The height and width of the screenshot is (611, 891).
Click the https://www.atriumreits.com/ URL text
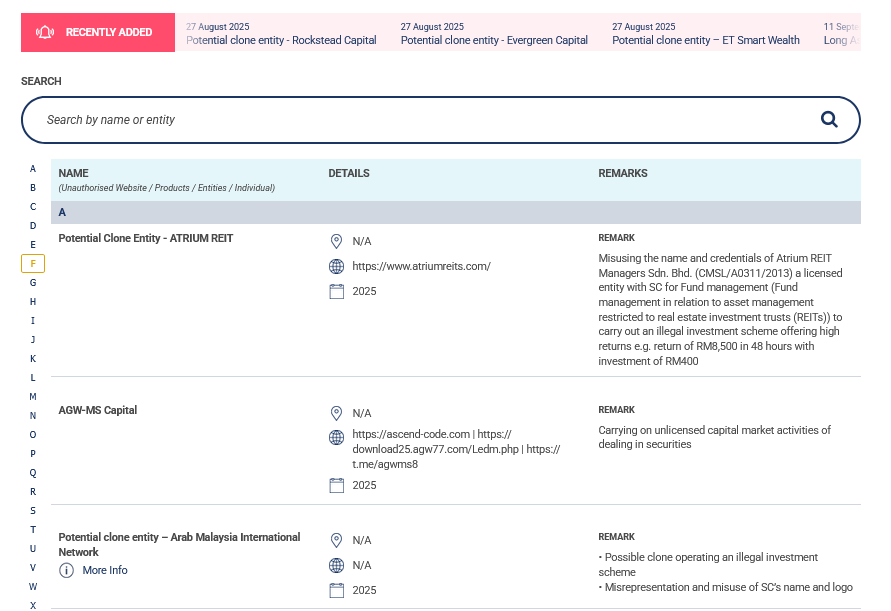[x=421, y=267]
